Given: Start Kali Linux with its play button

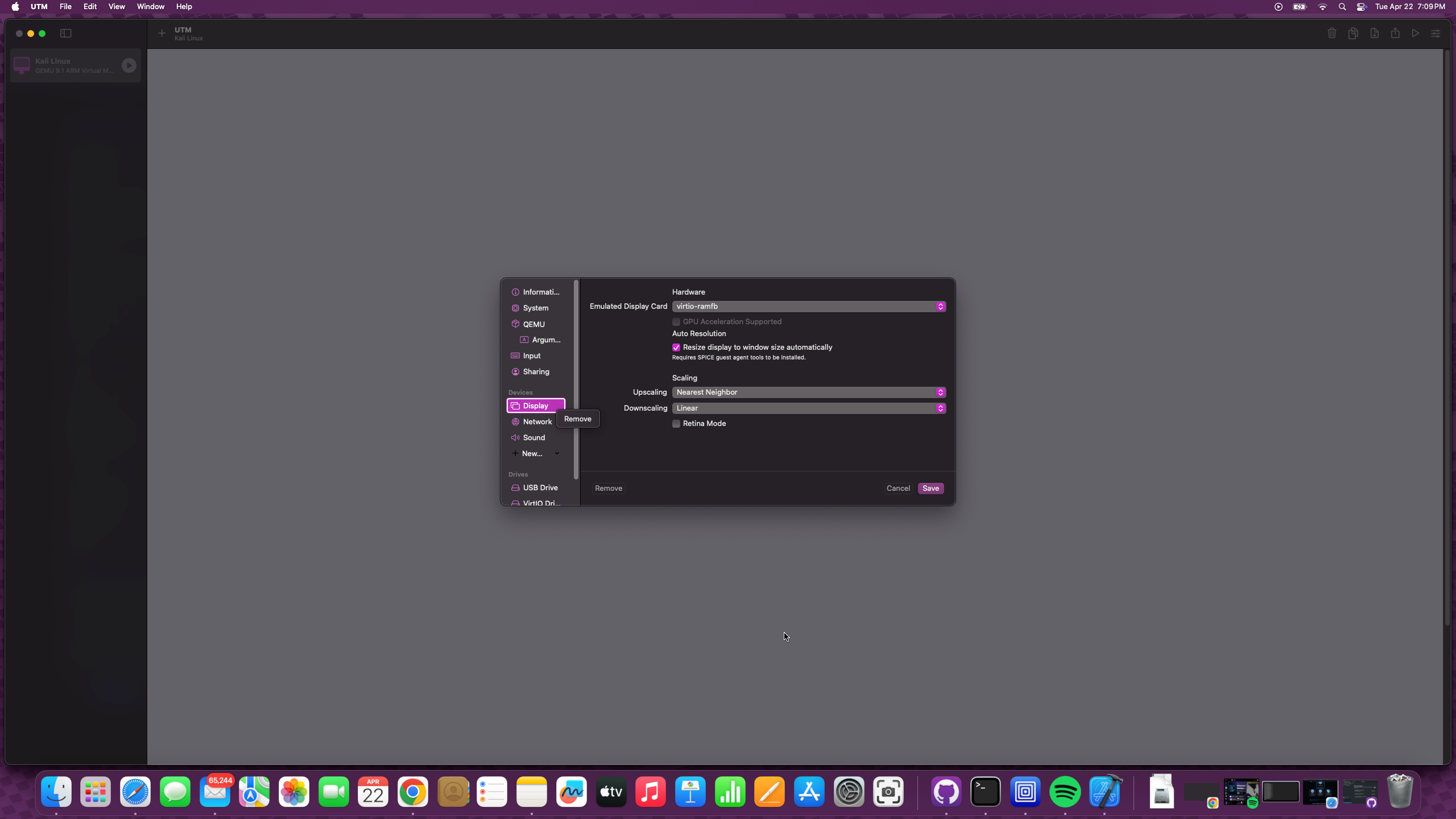Looking at the screenshot, I should coord(129,65).
